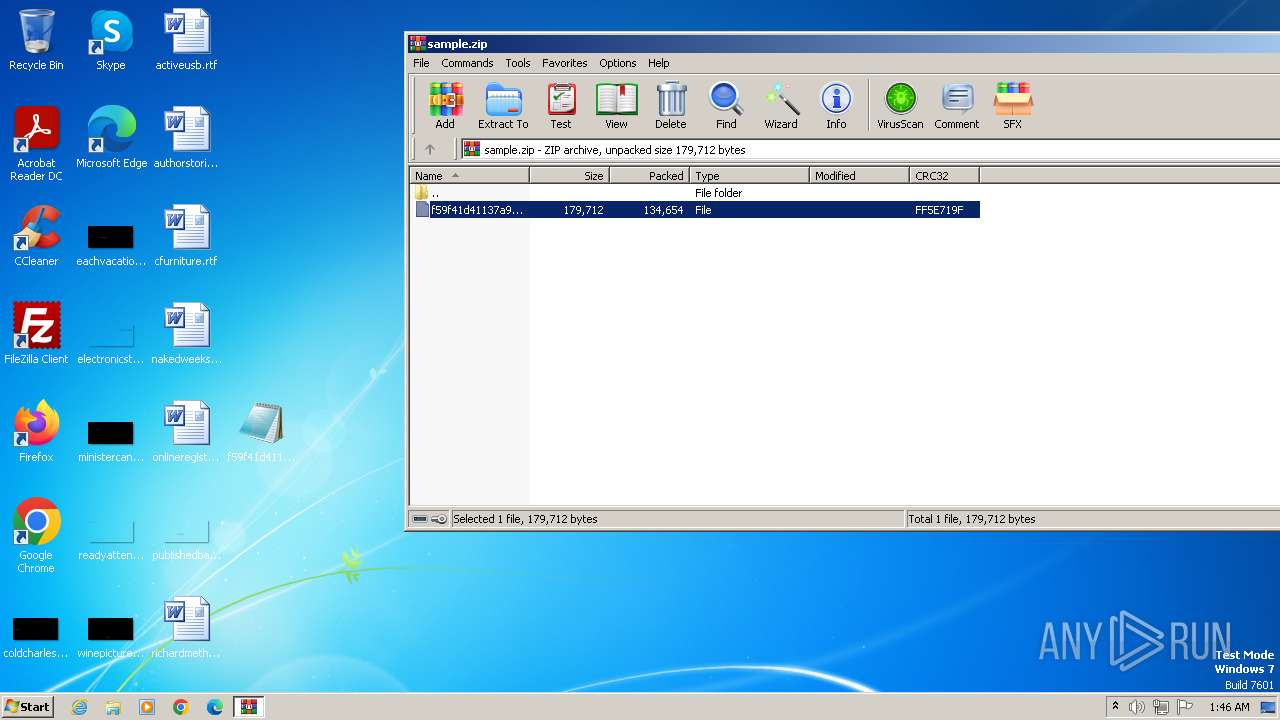
Task: Click the Start button
Action: pyautogui.click(x=28, y=706)
